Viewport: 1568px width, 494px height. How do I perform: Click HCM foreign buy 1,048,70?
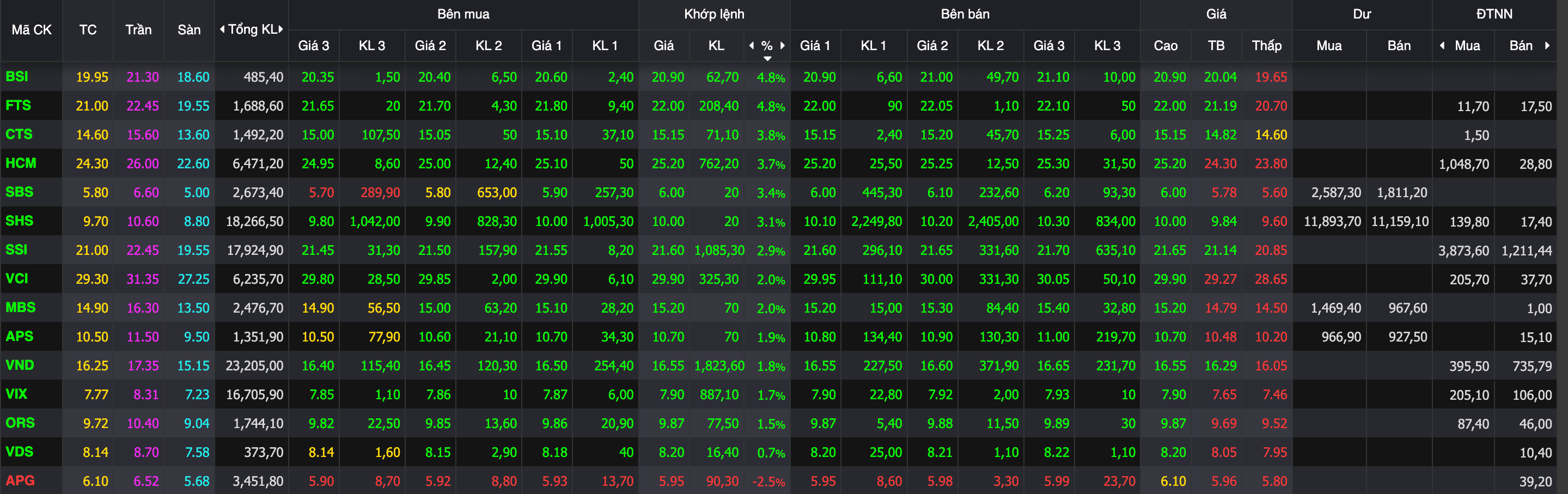tap(1463, 164)
